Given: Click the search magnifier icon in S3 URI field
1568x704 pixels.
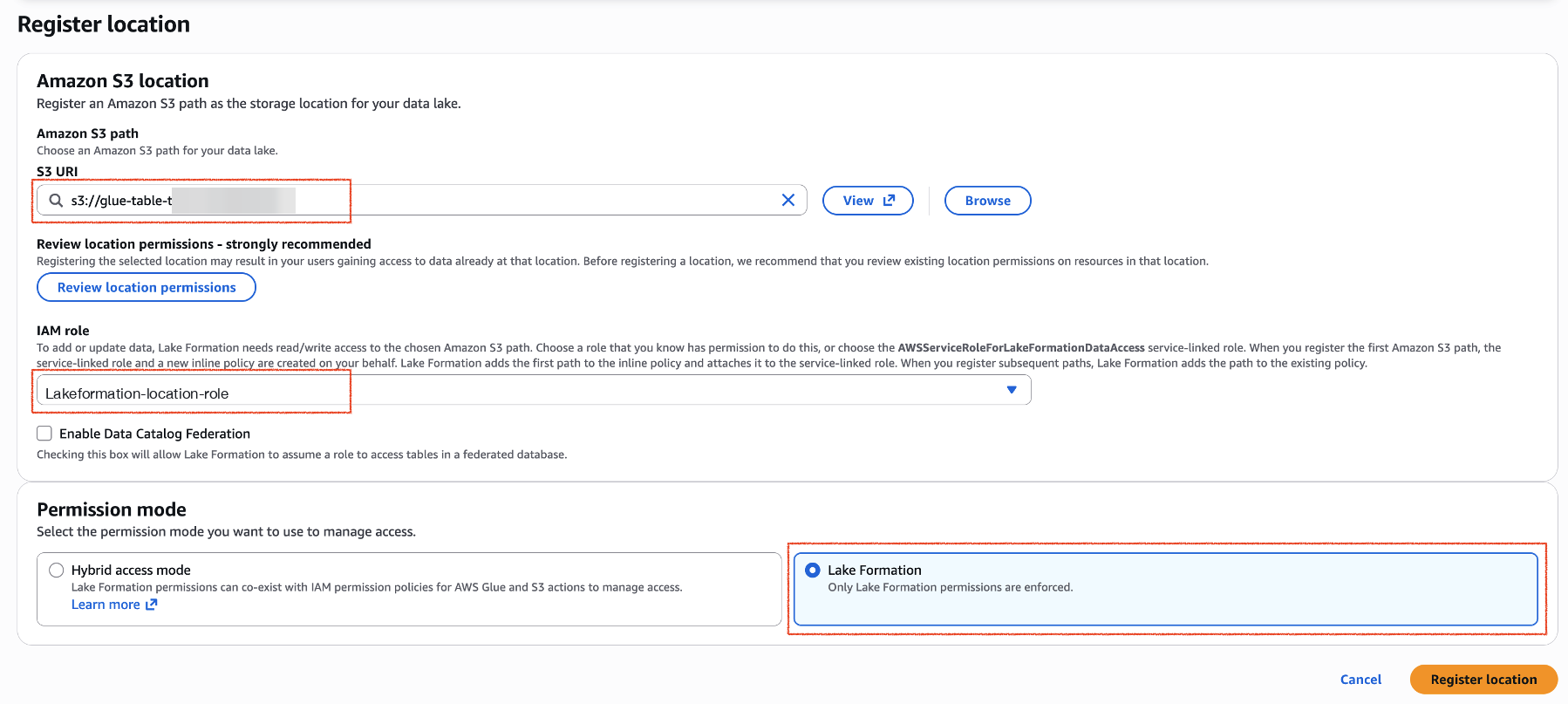Looking at the screenshot, I should (56, 201).
